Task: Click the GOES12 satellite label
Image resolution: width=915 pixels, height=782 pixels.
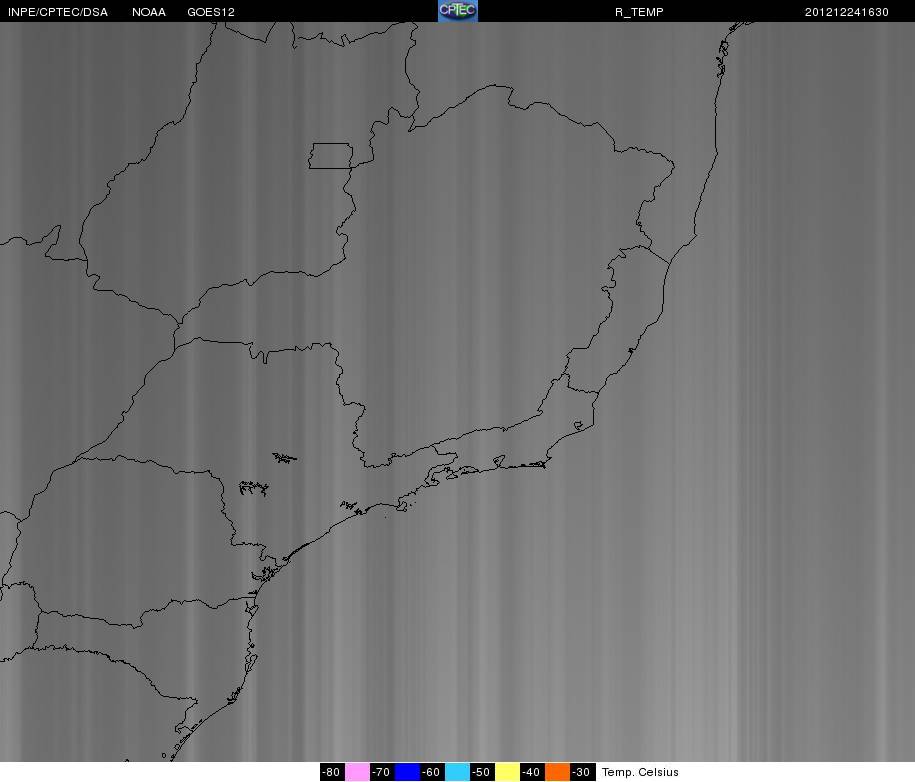Action: coord(211,12)
